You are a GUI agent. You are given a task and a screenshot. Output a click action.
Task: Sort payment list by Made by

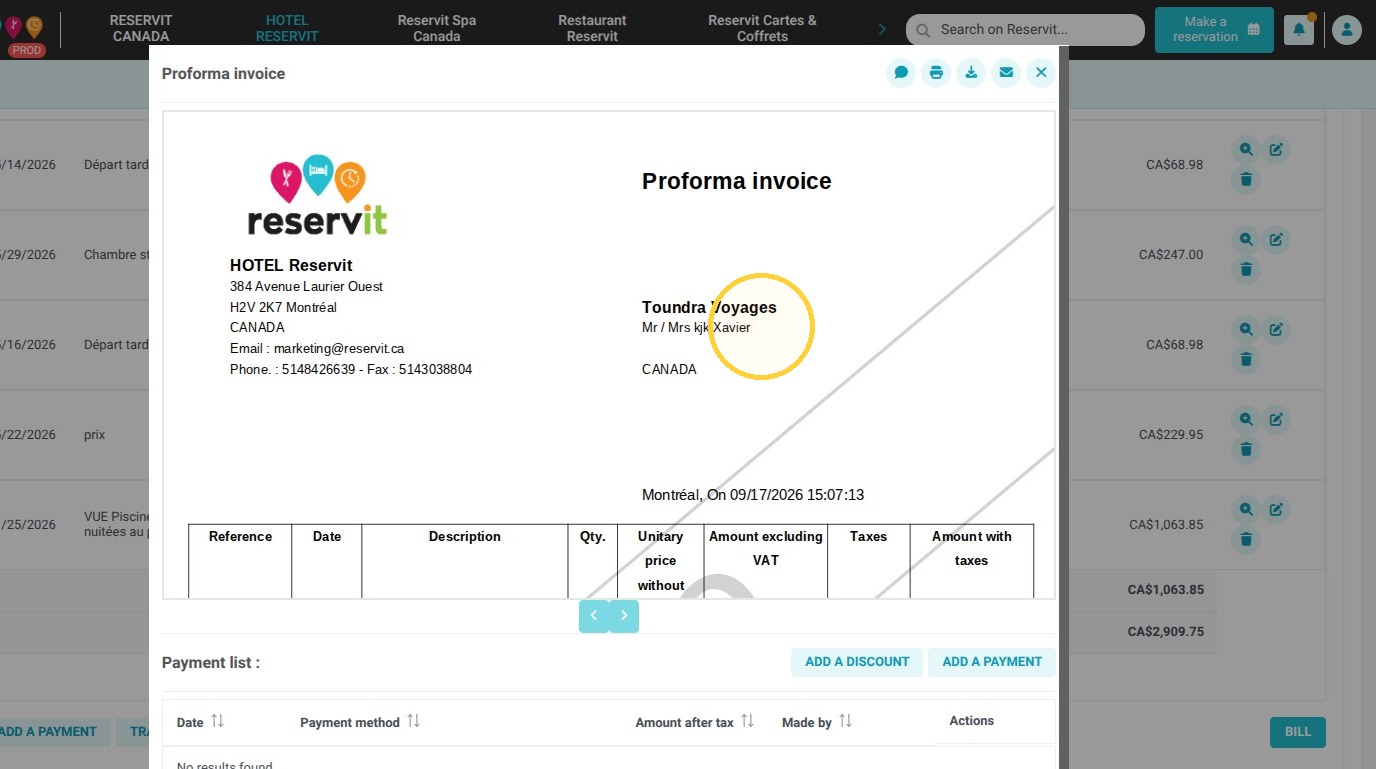tap(845, 721)
